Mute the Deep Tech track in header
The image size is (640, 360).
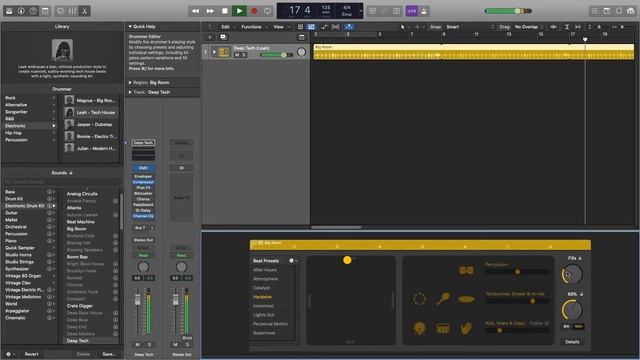pyautogui.click(x=237, y=55)
